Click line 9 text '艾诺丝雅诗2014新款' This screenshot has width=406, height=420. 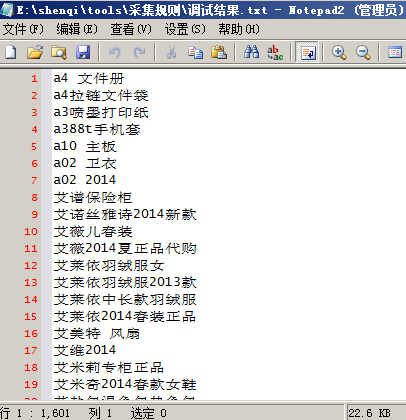point(125,215)
